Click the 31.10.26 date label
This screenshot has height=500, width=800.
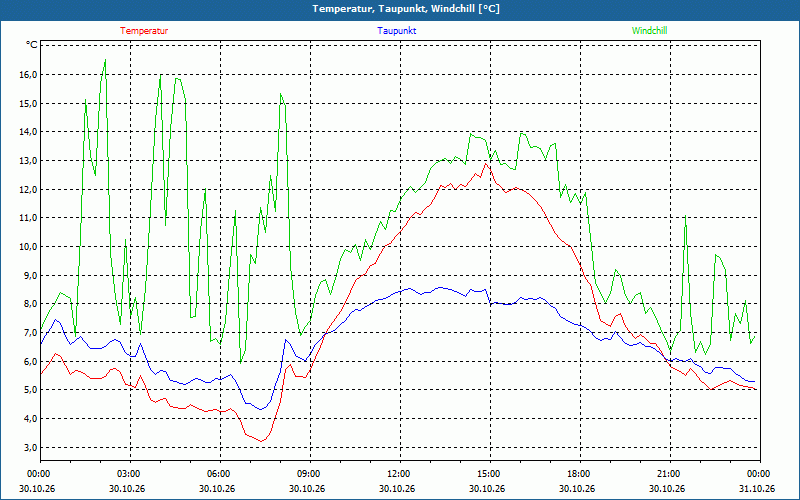tap(757, 489)
